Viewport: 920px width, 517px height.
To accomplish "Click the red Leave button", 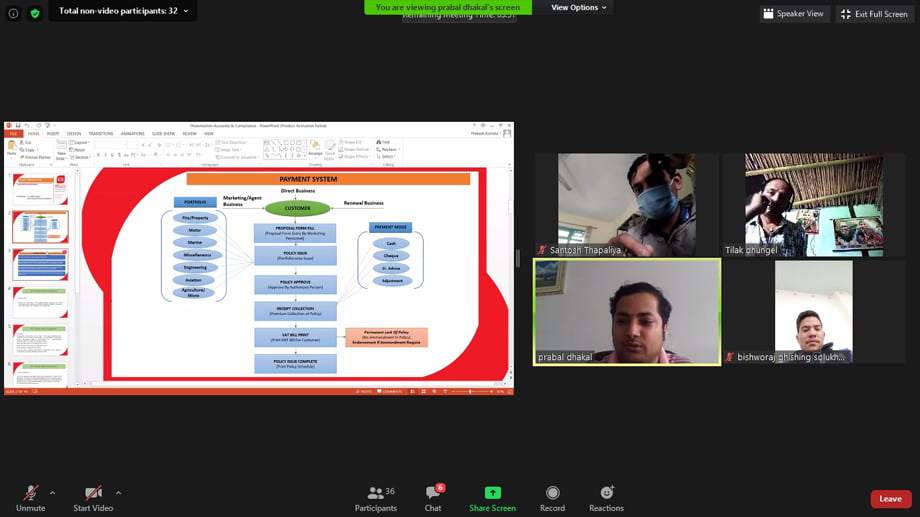I will (890, 499).
